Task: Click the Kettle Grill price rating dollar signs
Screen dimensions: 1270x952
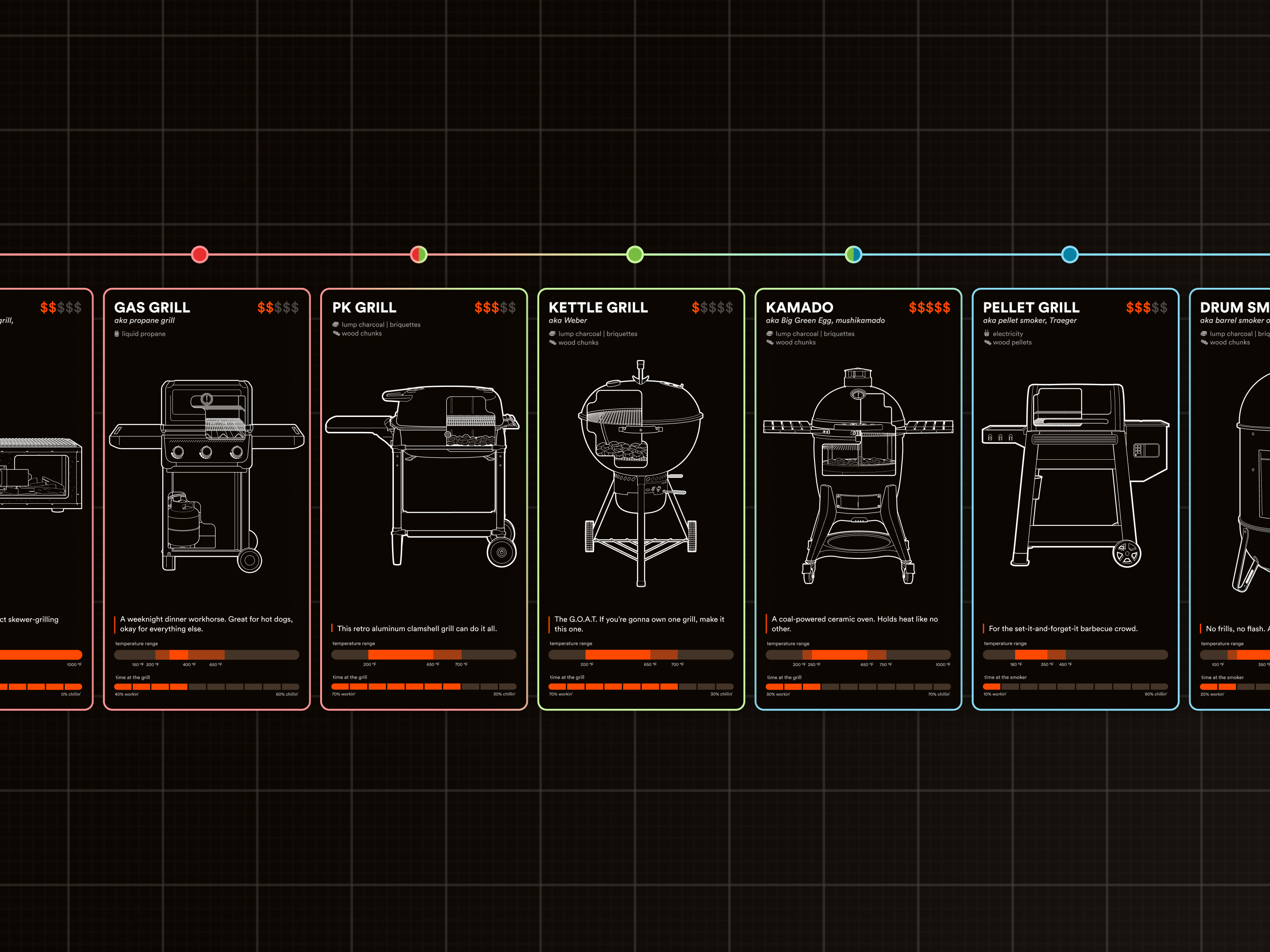Action: [x=712, y=308]
